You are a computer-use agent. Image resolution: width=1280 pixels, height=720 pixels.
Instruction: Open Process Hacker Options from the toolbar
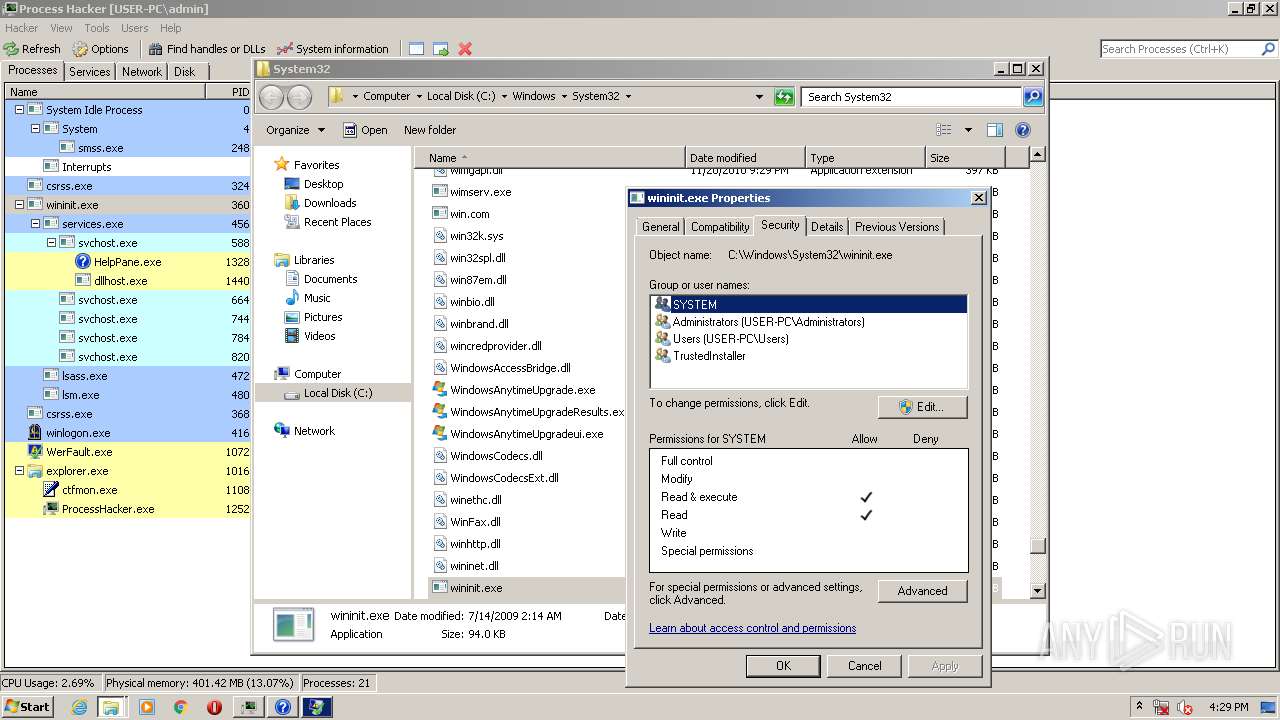click(x=101, y=48)
